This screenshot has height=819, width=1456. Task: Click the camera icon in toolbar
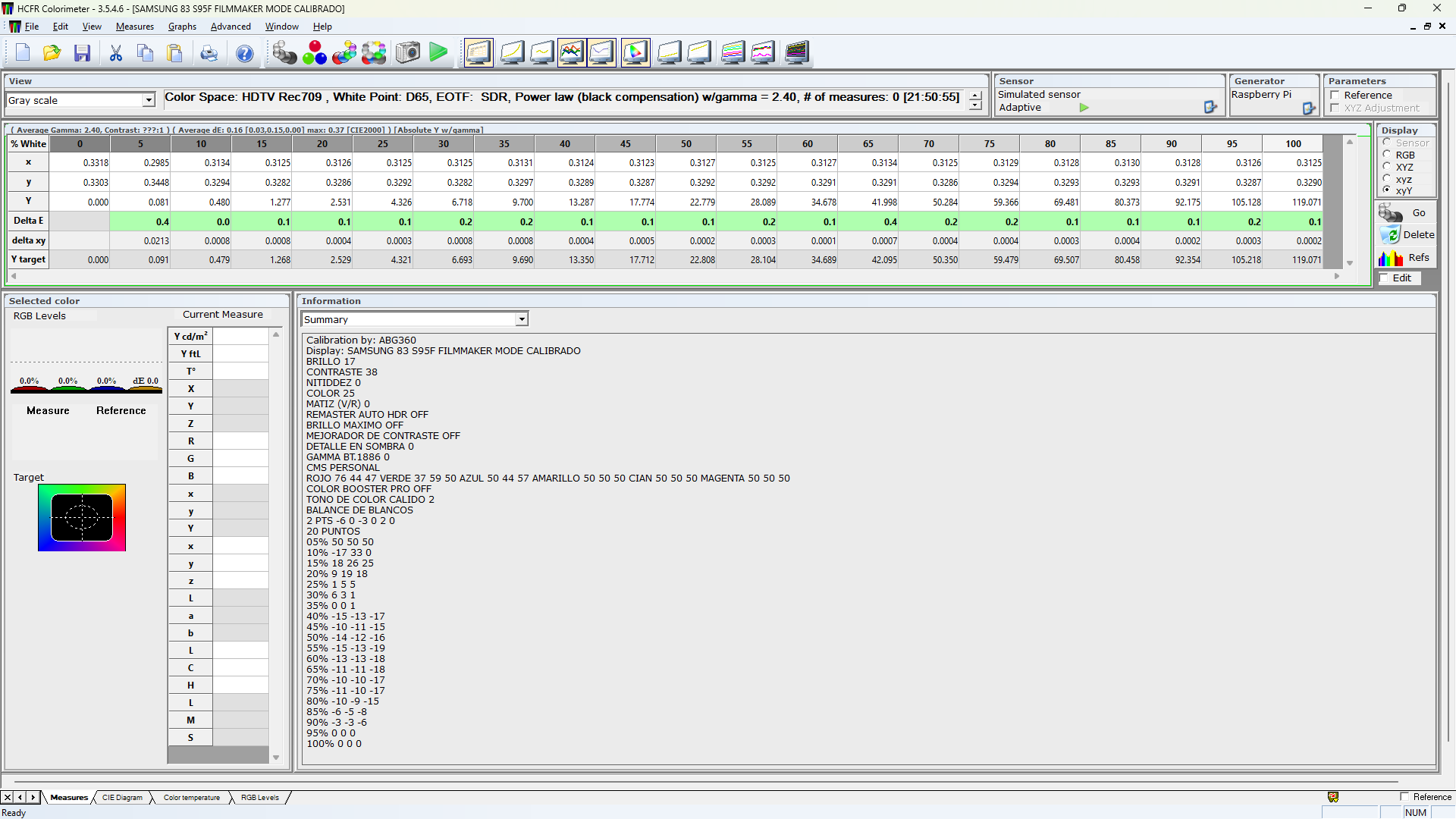(408, 53)
